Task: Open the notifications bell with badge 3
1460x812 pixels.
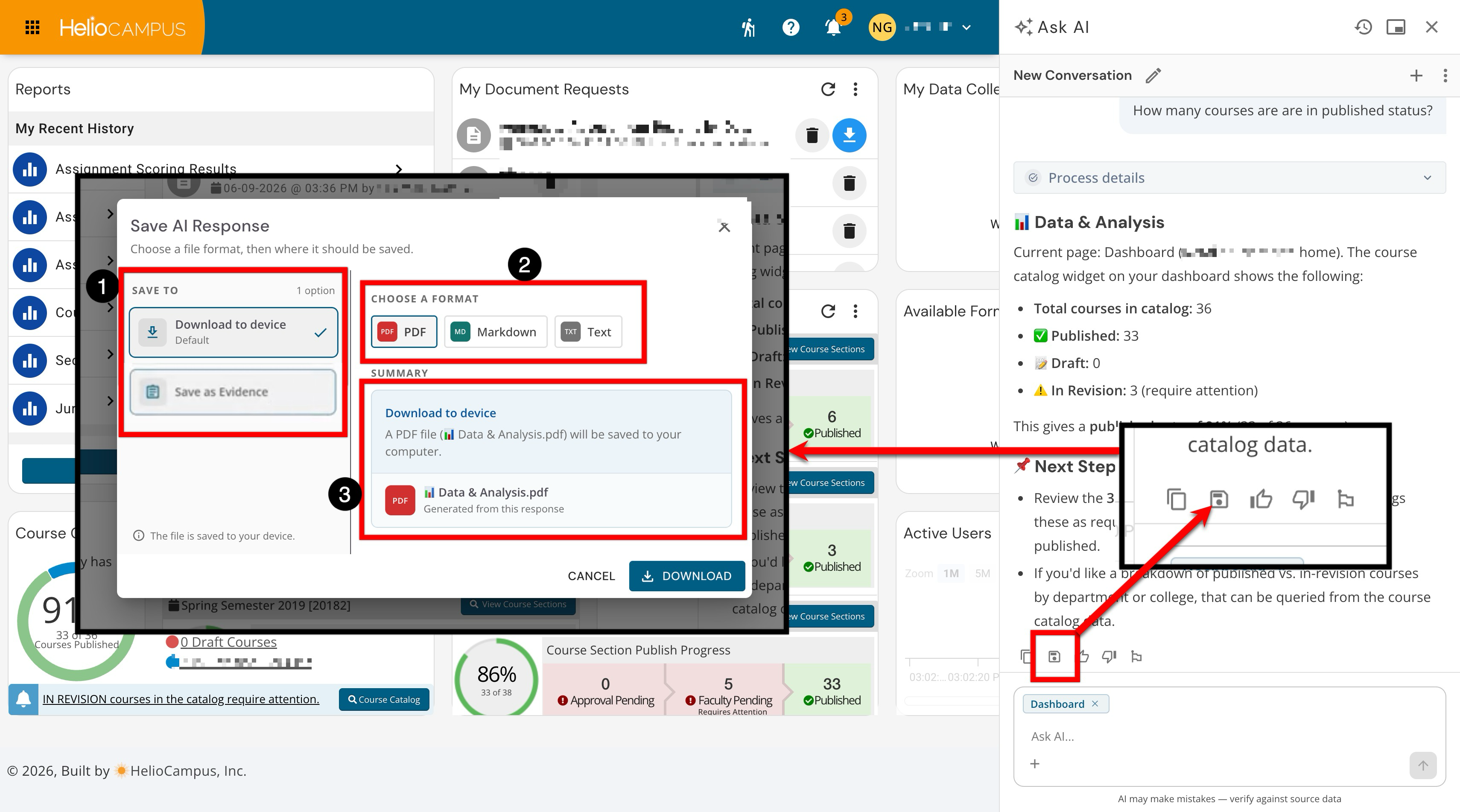Action: click(833, 27)
